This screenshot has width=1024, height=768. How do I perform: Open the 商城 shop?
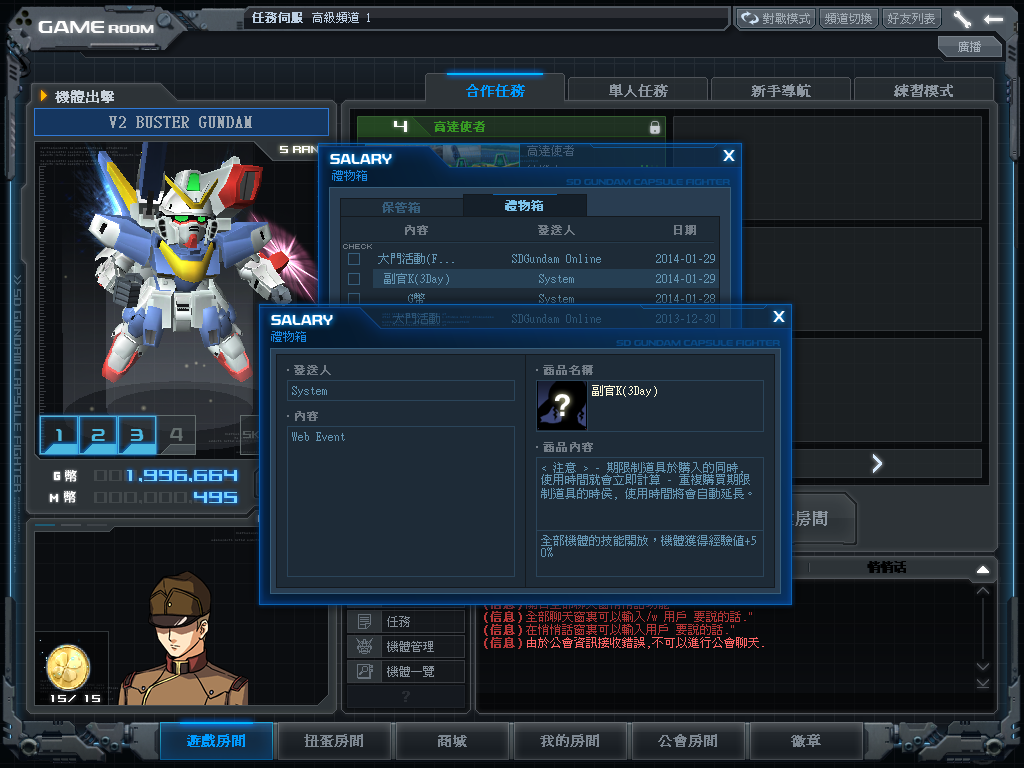(x=452, y=741)
